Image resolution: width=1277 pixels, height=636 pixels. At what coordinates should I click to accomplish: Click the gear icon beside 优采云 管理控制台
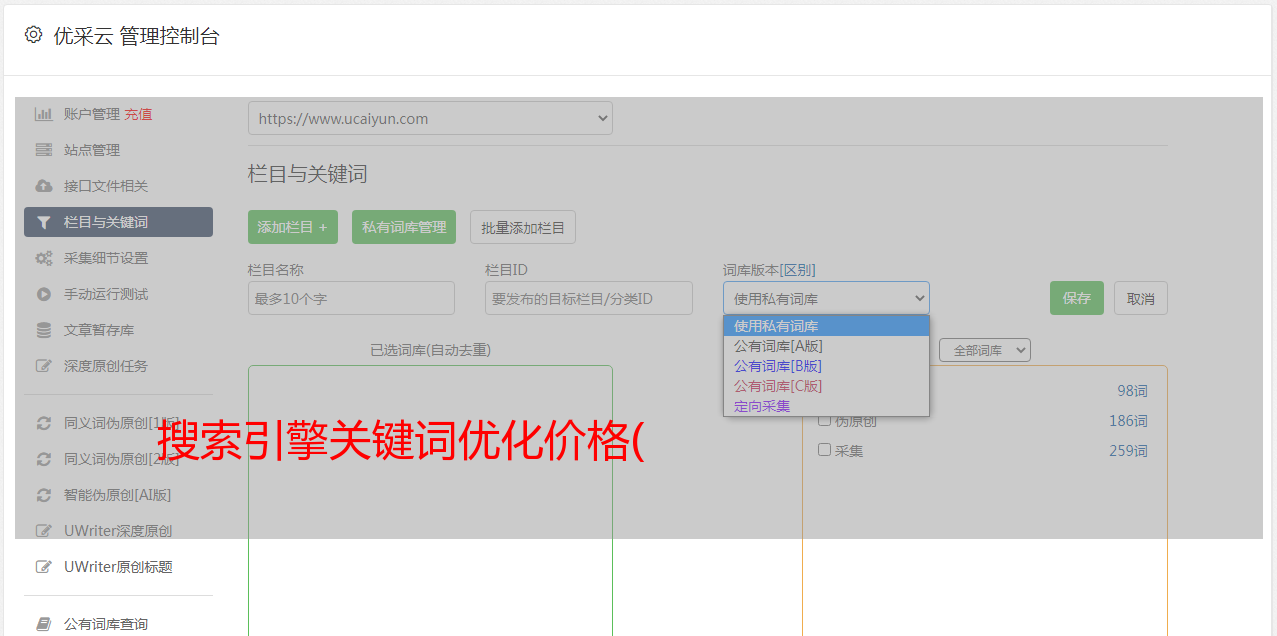[33, 35]
